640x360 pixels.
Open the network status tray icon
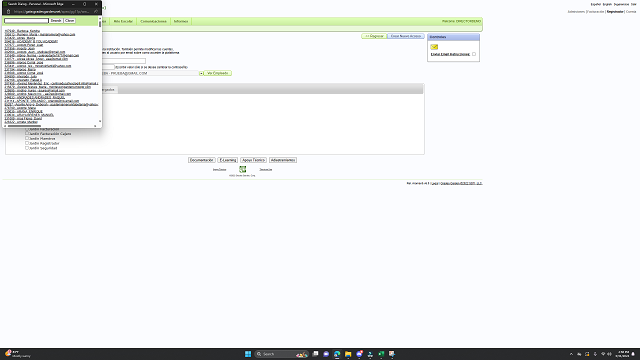(x=603, y=354)
